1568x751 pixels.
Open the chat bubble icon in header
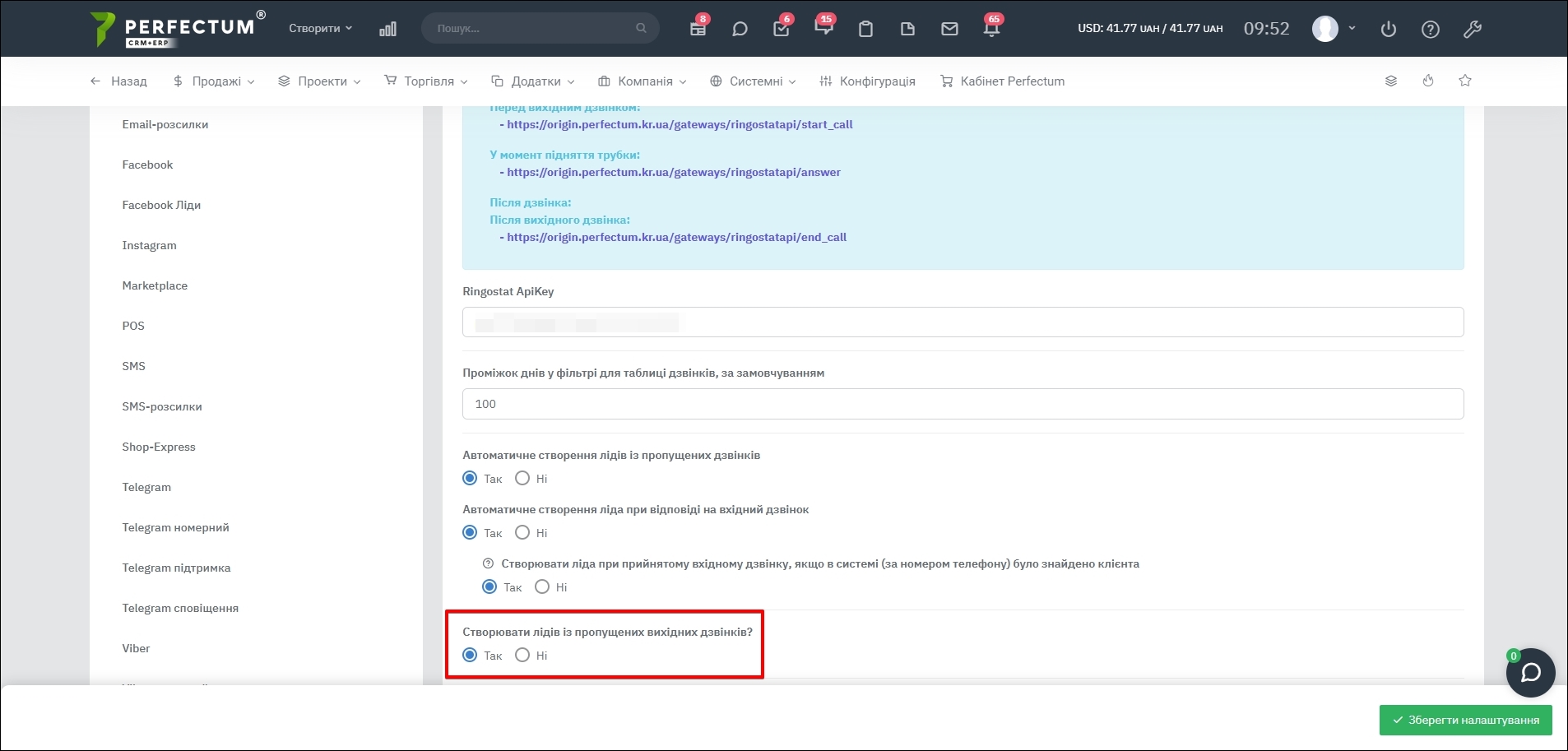coord(740,29)
